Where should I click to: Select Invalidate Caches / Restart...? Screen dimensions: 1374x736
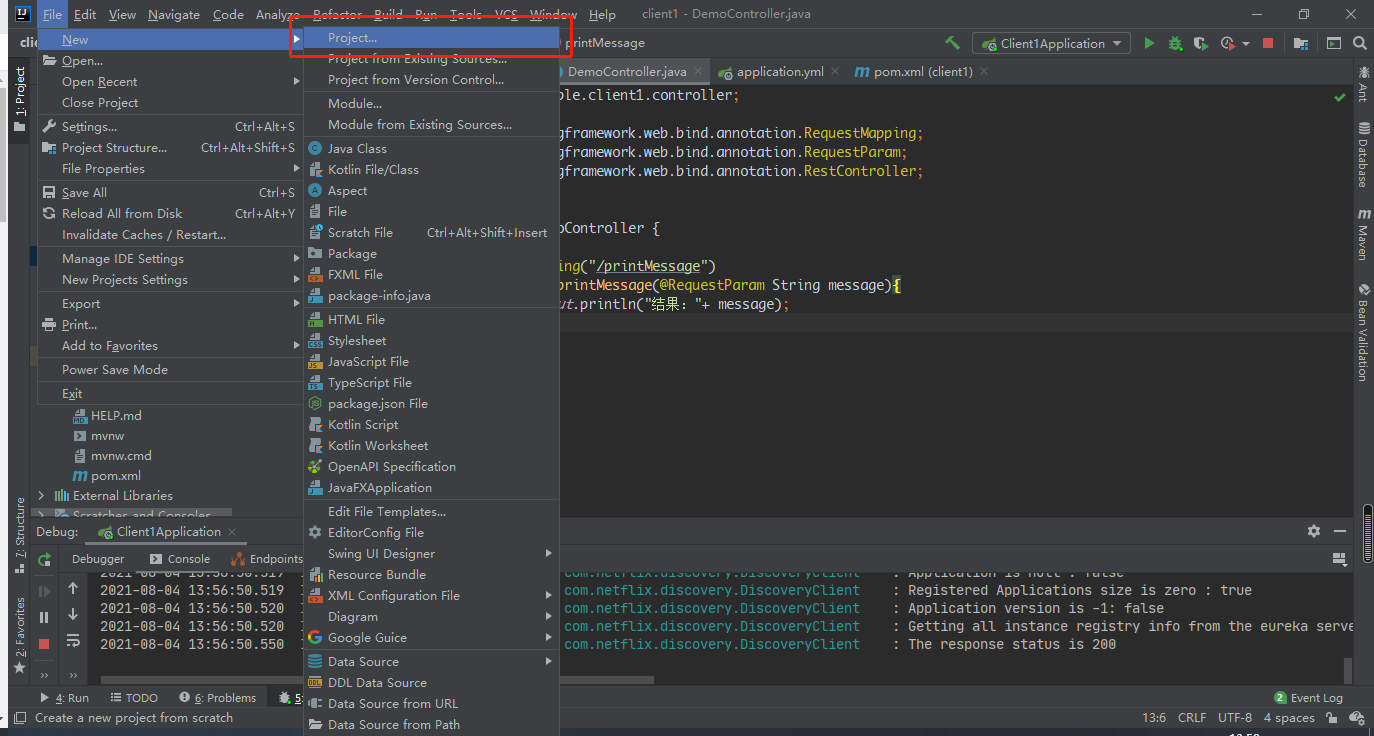[x=170, y=235]
